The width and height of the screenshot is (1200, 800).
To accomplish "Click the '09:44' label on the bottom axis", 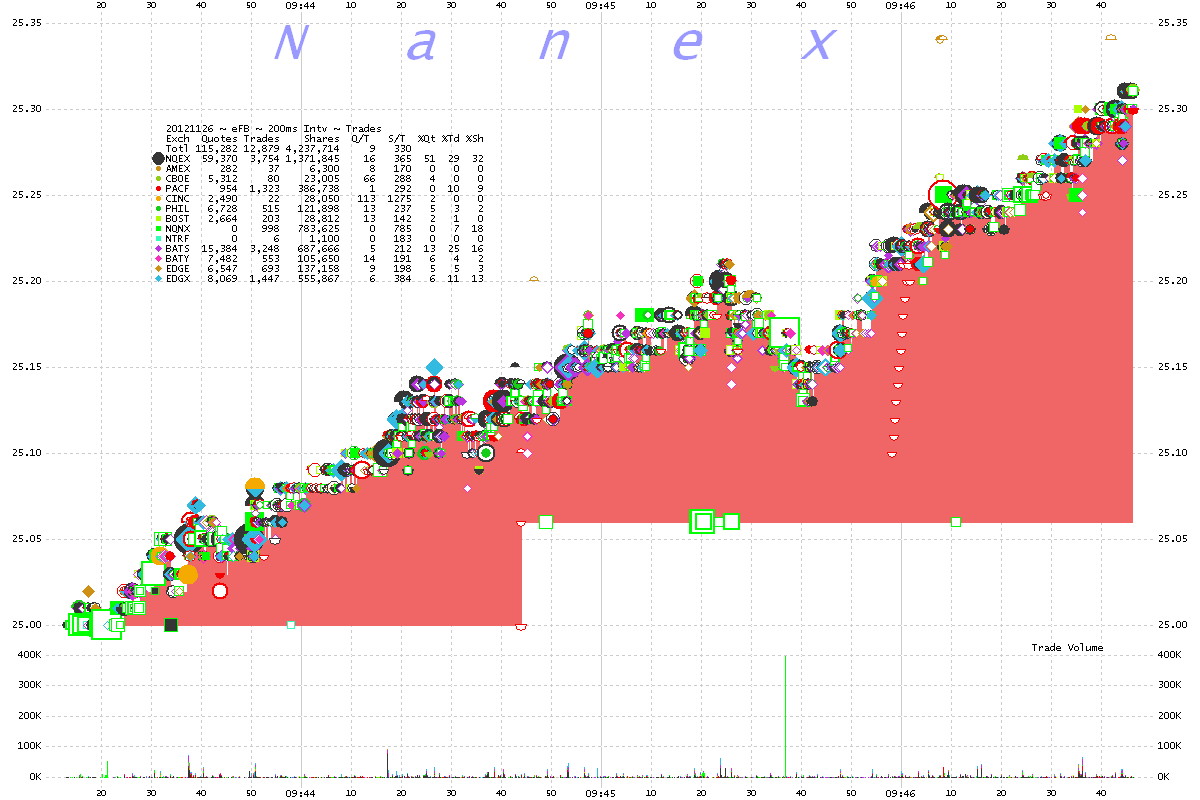I will coord(301,793).
